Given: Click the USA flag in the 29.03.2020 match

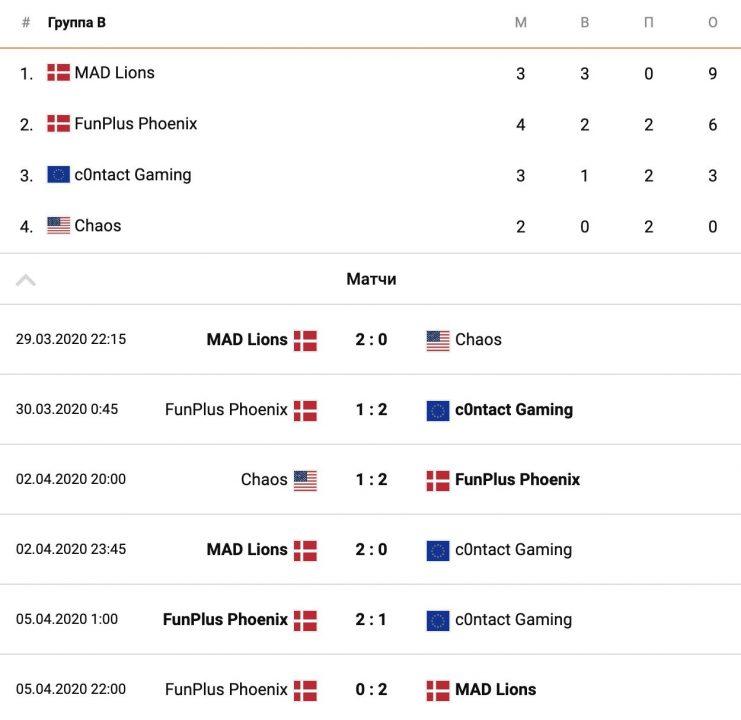Looking at the screenshot, I should click(438, 340).
